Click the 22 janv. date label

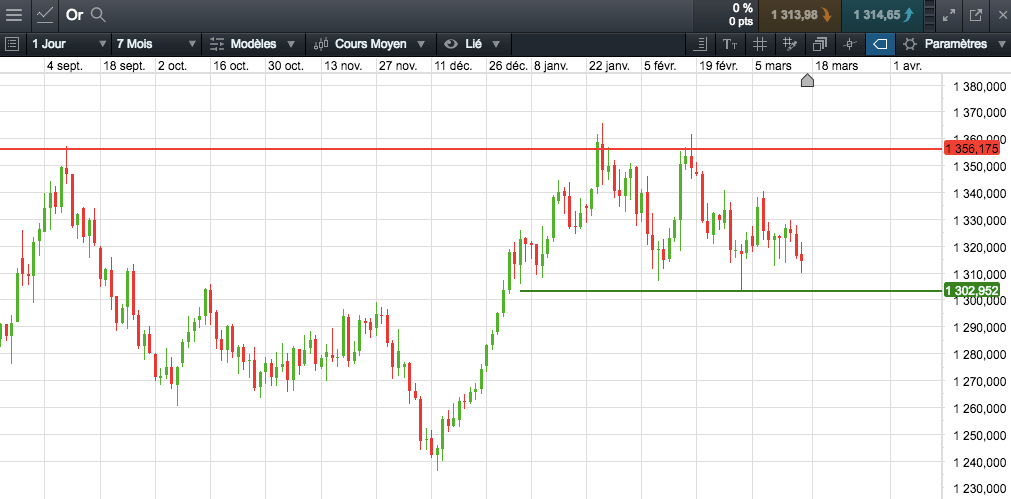(x=610, y=66)
